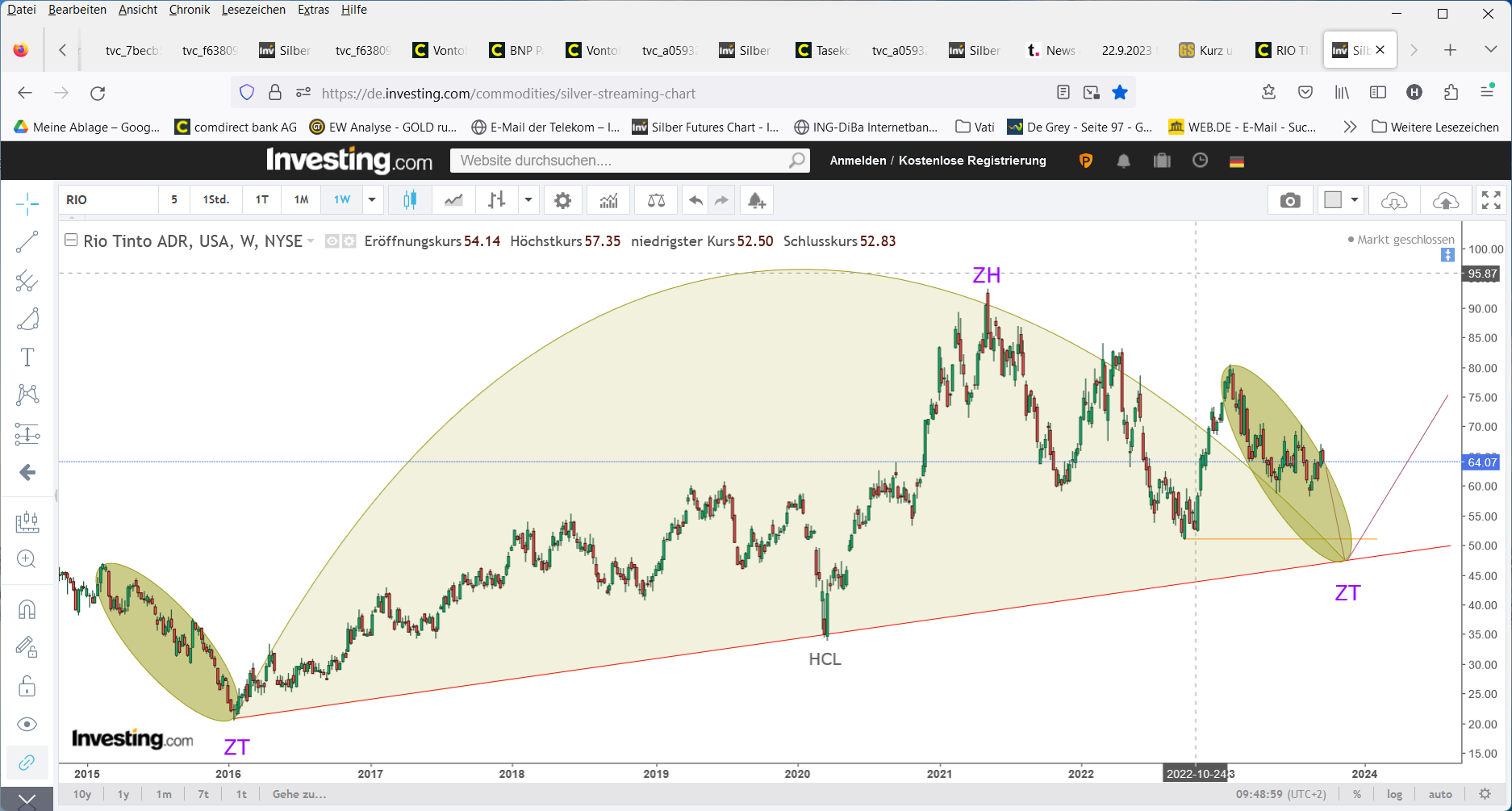Toggle magnet mode for drawings

27,609
